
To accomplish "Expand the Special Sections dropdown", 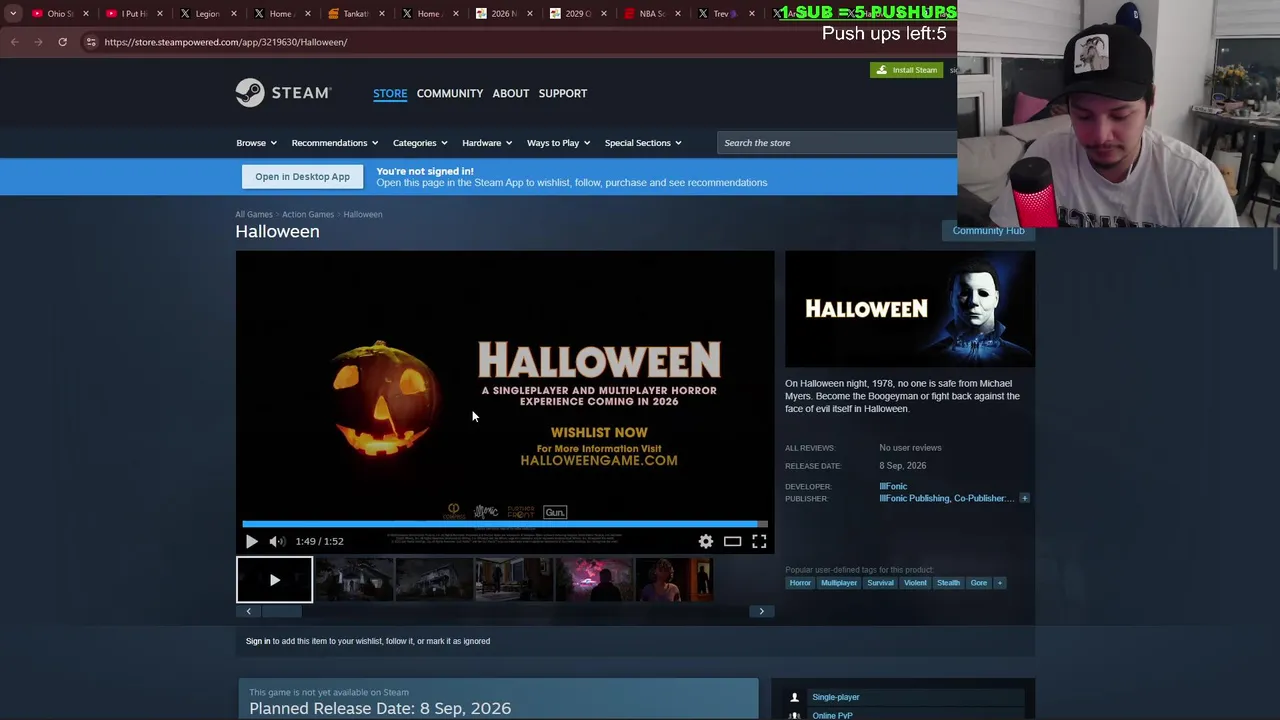I will coord(643,143).
